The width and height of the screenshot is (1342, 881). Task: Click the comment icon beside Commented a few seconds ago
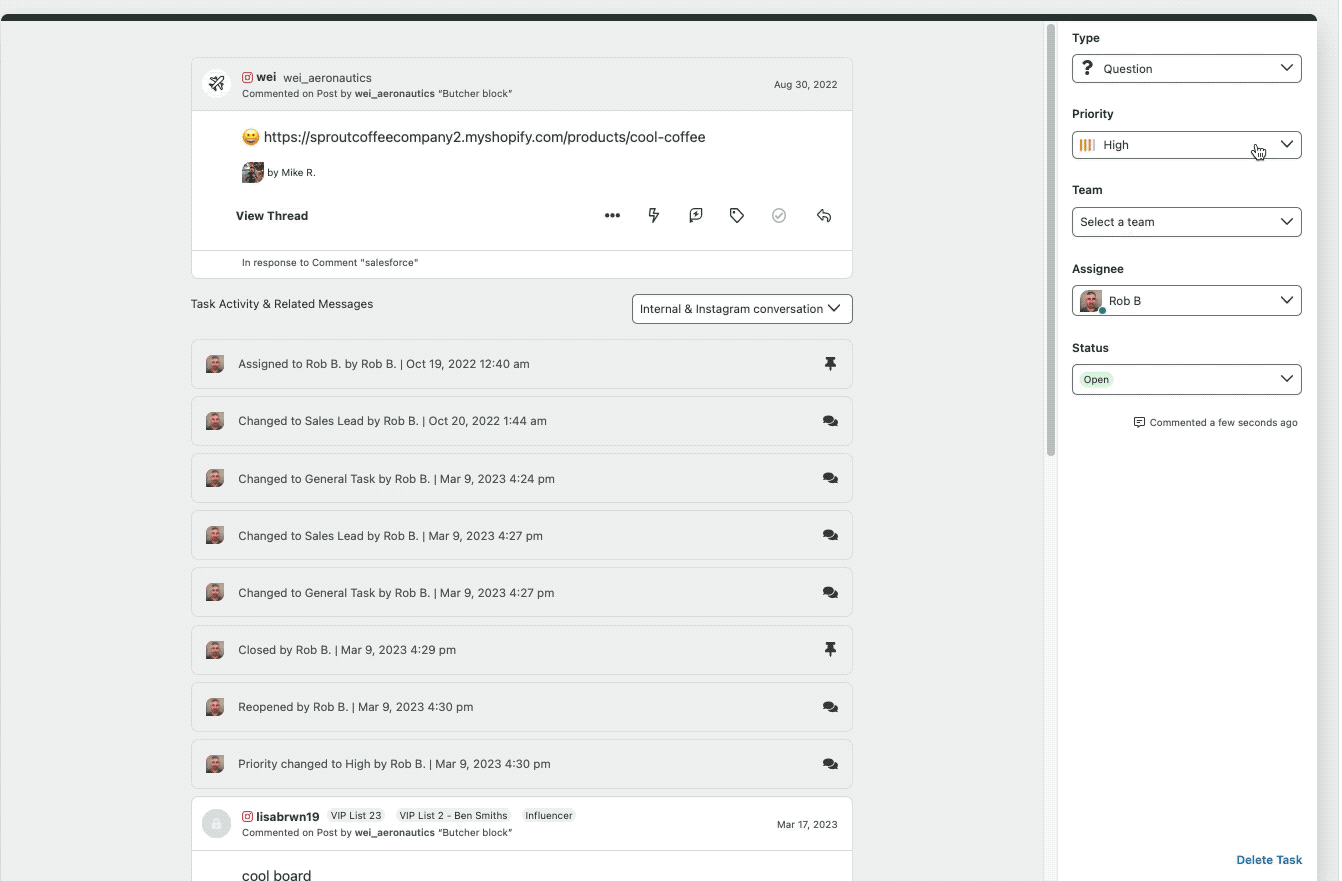[x=1139, y=422]
